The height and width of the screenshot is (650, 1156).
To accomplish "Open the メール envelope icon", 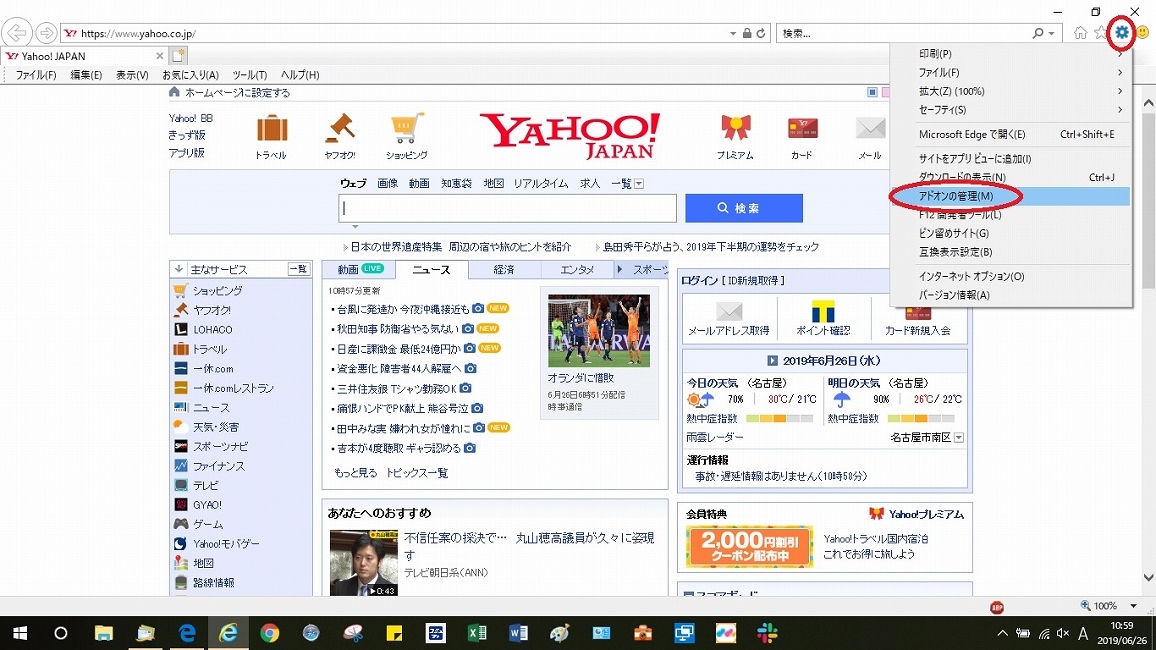I will [x=870, y=128].
